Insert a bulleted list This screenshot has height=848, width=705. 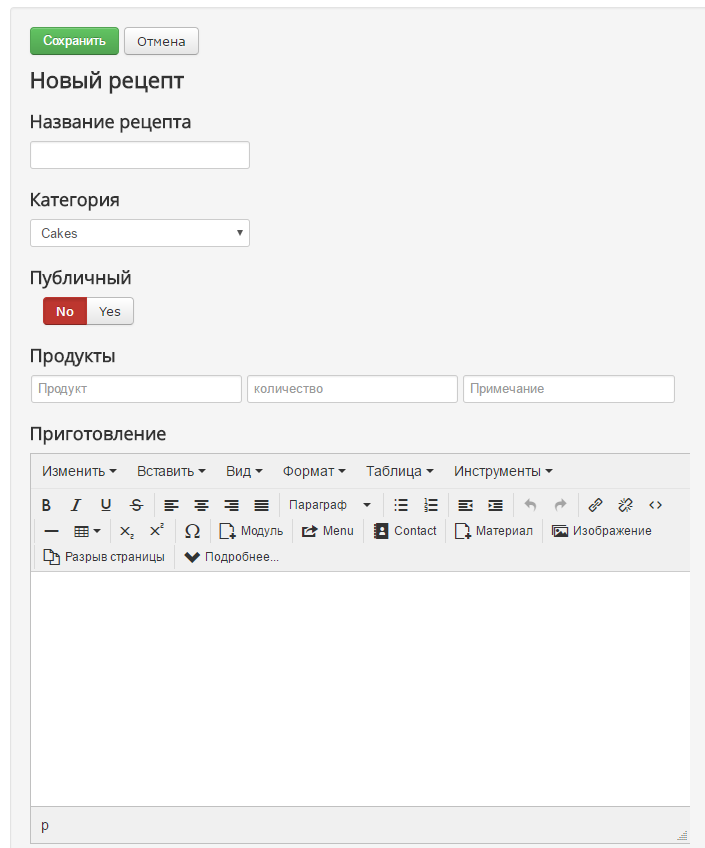tap(401, 505)
